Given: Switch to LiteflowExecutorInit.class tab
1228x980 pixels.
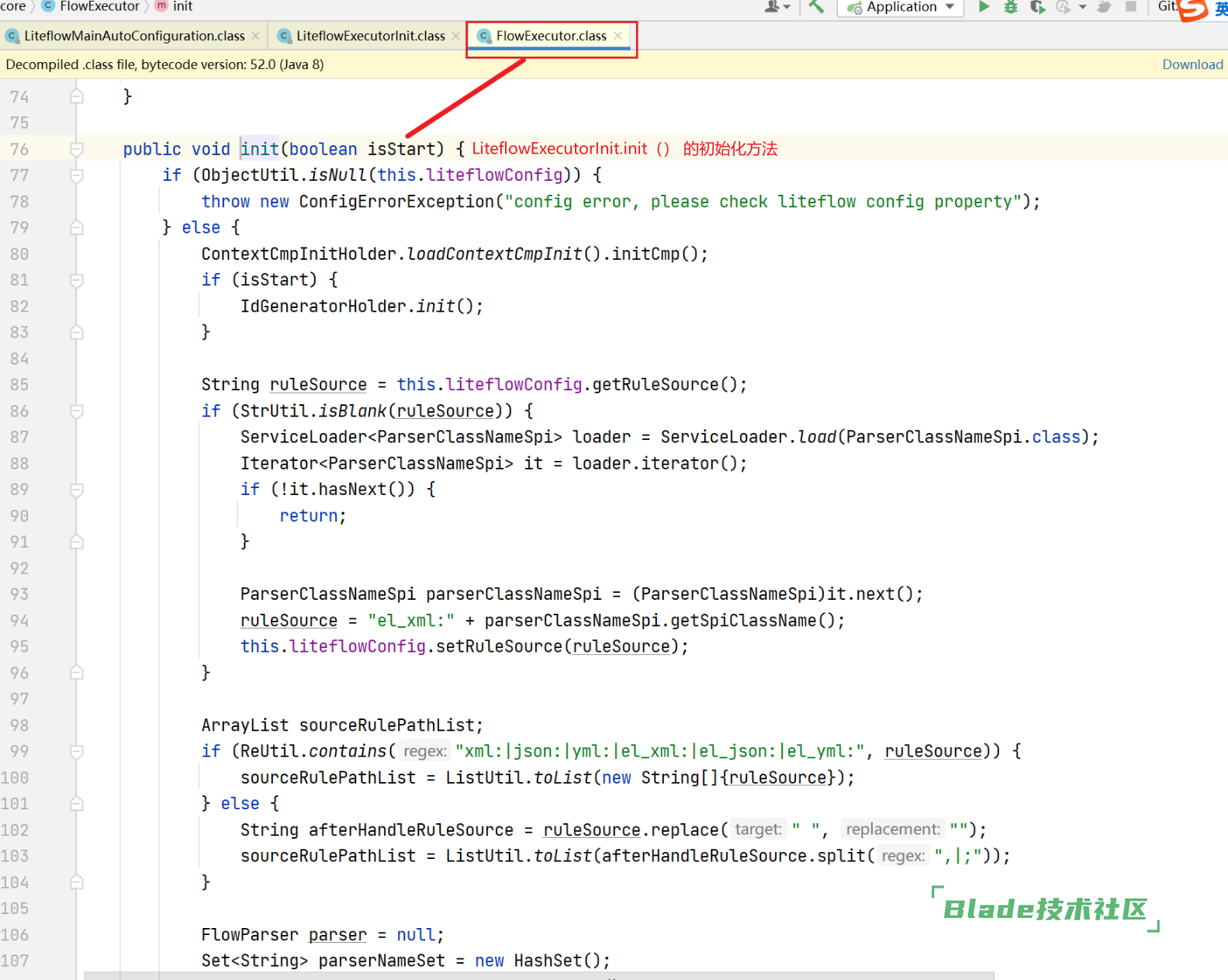Looking at the screenshot, I should coord(369,36).
